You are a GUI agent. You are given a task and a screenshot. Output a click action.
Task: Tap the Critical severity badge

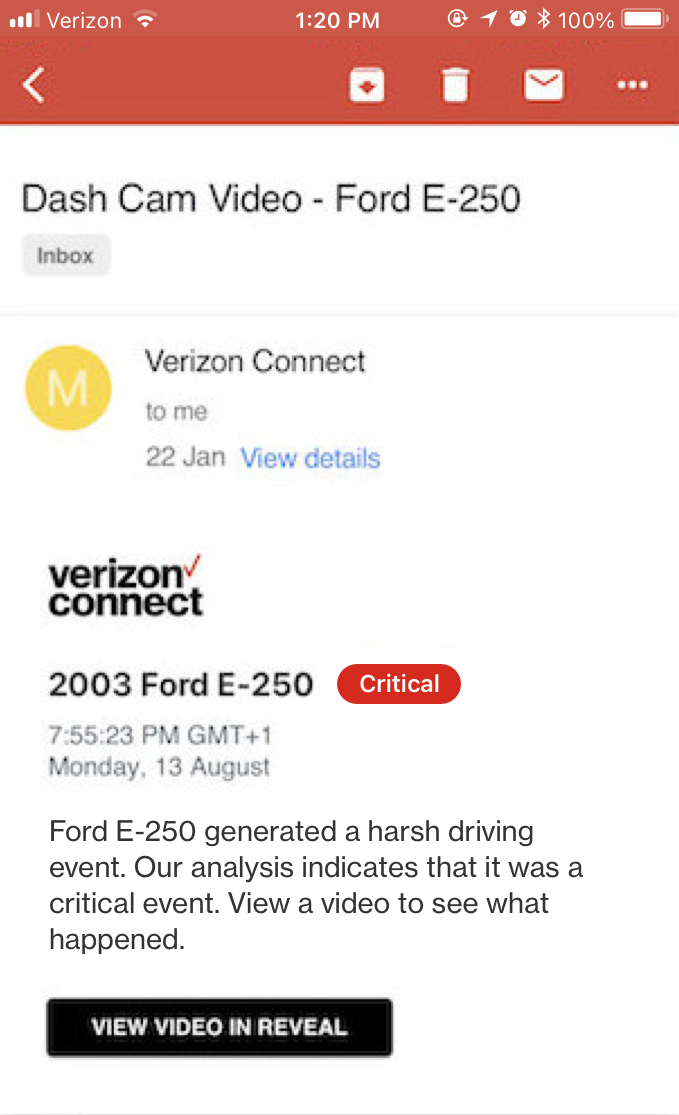[398, 684]
